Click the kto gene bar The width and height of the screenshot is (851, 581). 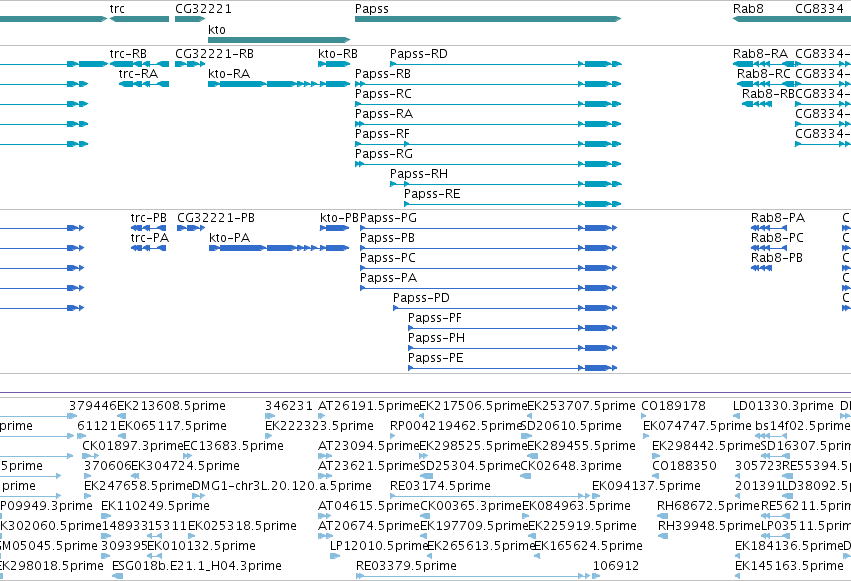pos(279,40)
